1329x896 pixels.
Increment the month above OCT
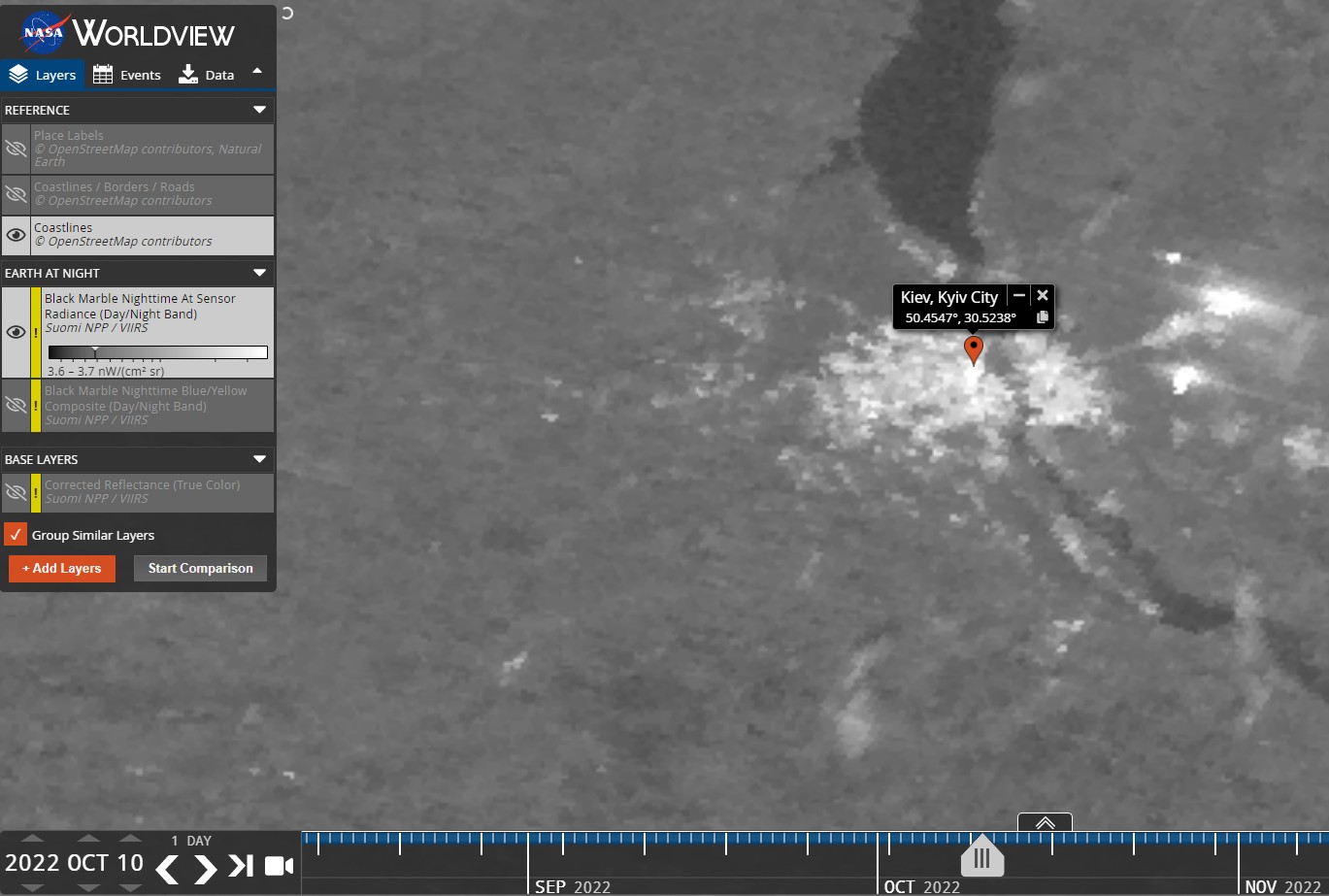click(x=88, y=839)
